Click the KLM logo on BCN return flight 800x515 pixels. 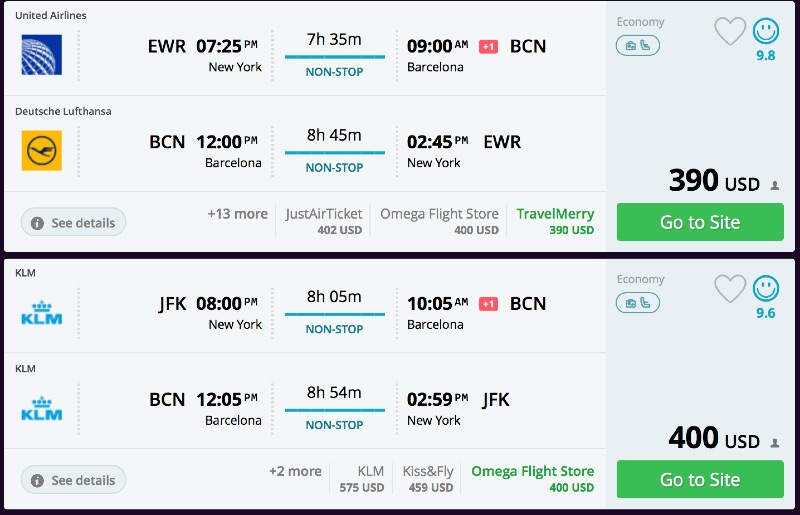pyautogui.click(x=41, y=409)
